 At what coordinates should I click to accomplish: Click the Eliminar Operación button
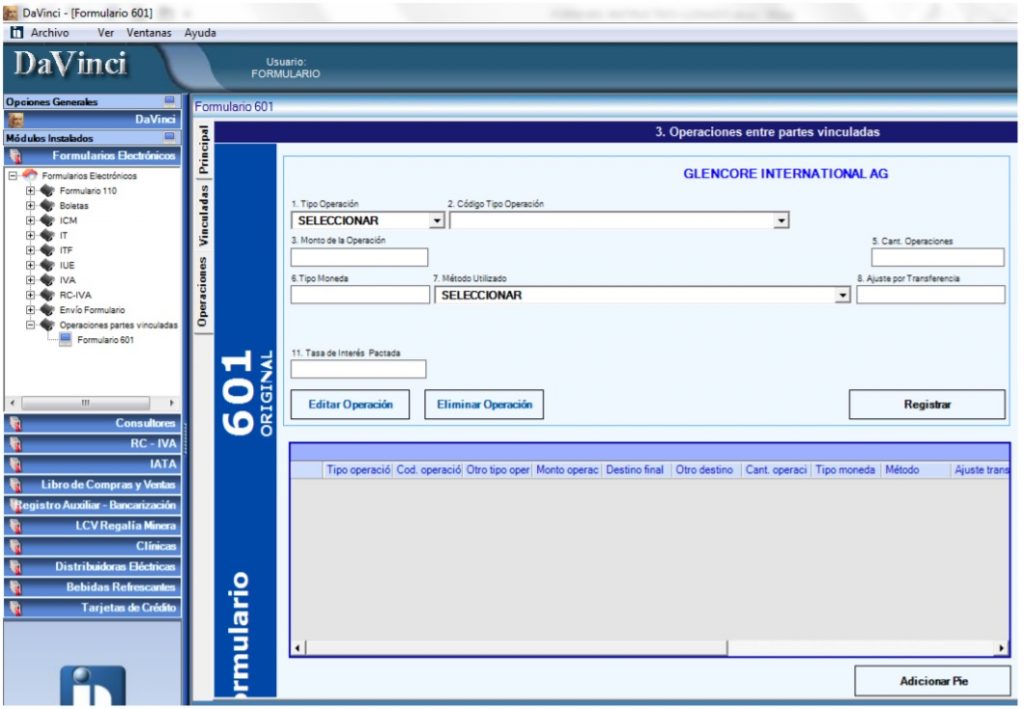484,405
